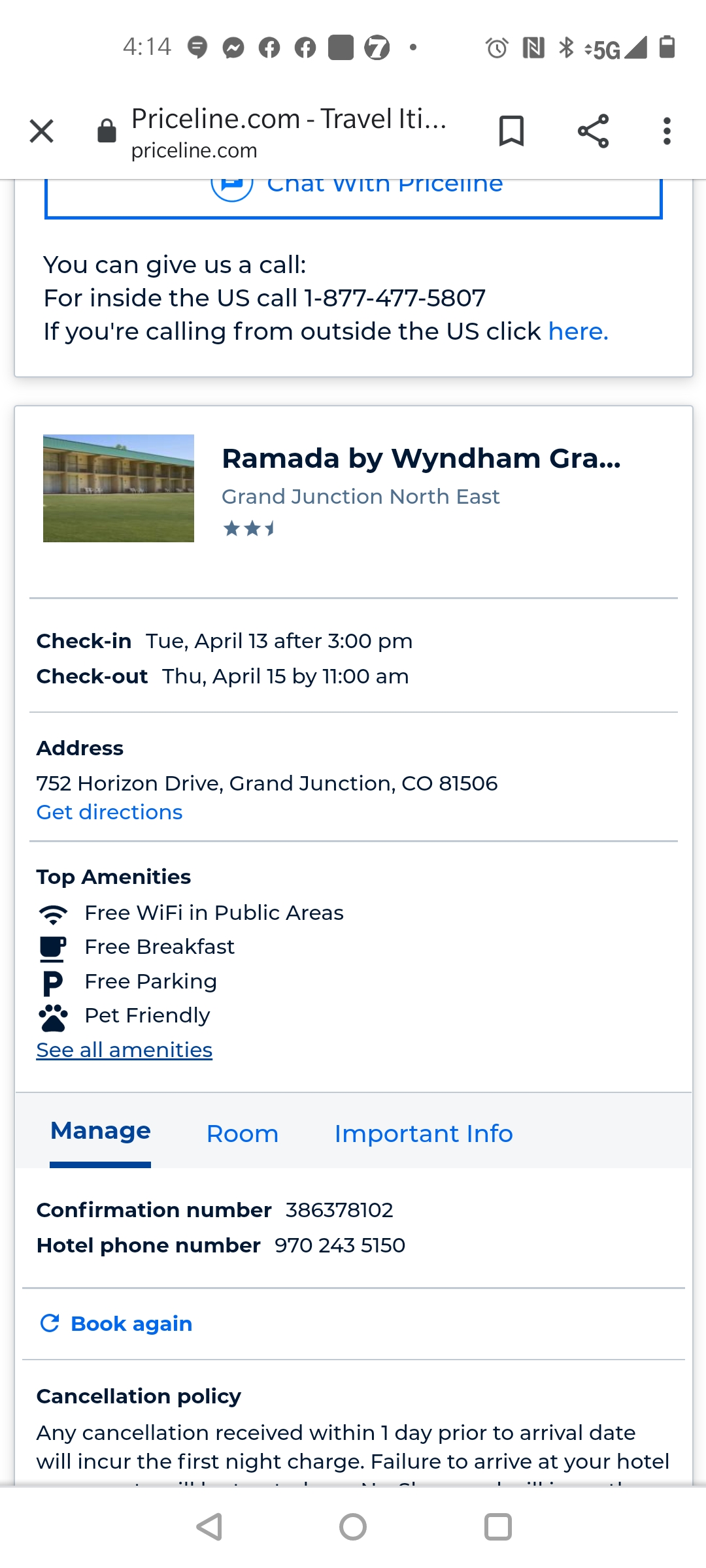Tap the hotel phone number 970 243 5150
Viewport: 706px width, 1568px height.
click(340, 1245)
